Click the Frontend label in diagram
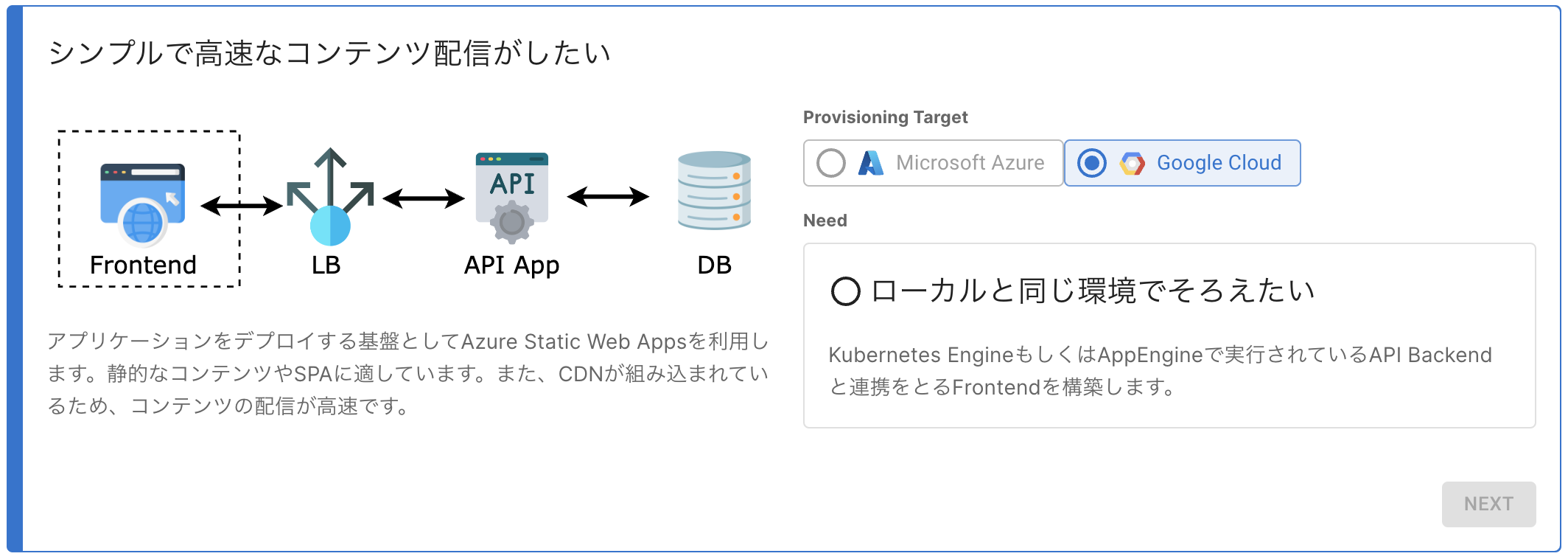Screen dimensions: 1568x559 (143, 265)
